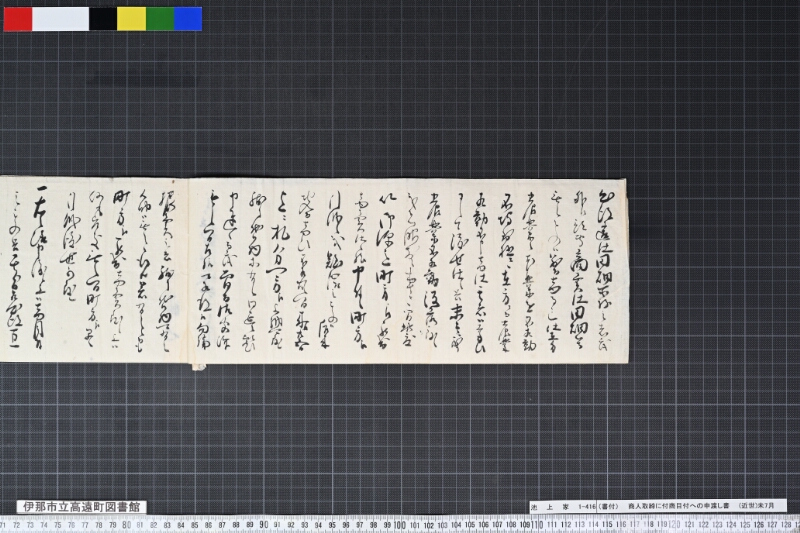Click the 115 mark on the ruler
This screenshot has height=533, width=800.
tap(607, 525)
